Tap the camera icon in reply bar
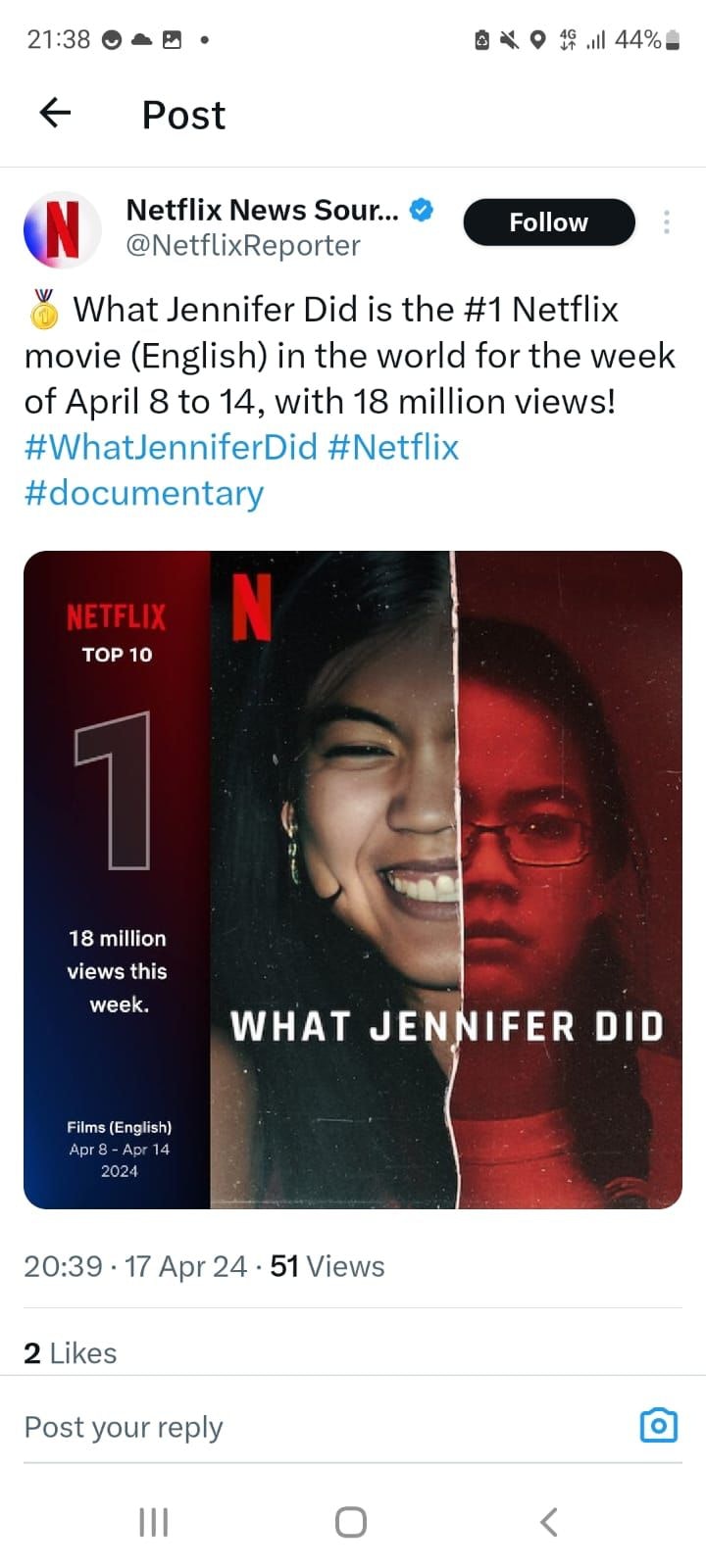 tap(658, 1425)
